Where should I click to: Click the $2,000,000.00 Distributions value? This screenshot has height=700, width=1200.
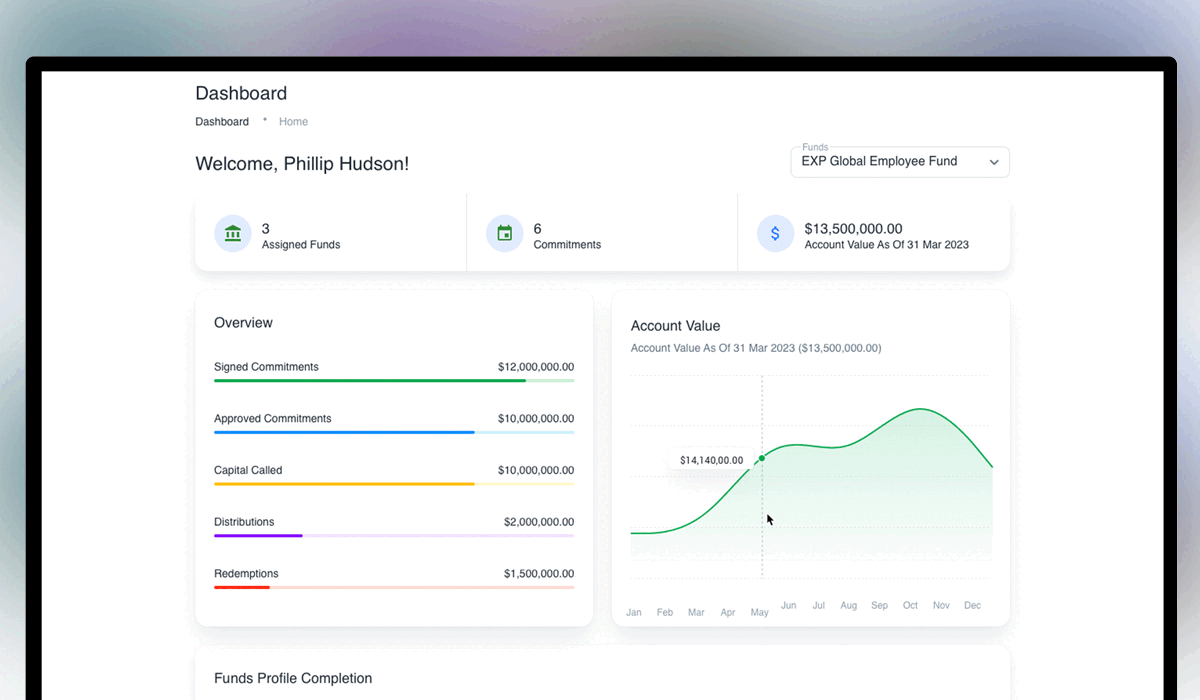tap(539, 522)
